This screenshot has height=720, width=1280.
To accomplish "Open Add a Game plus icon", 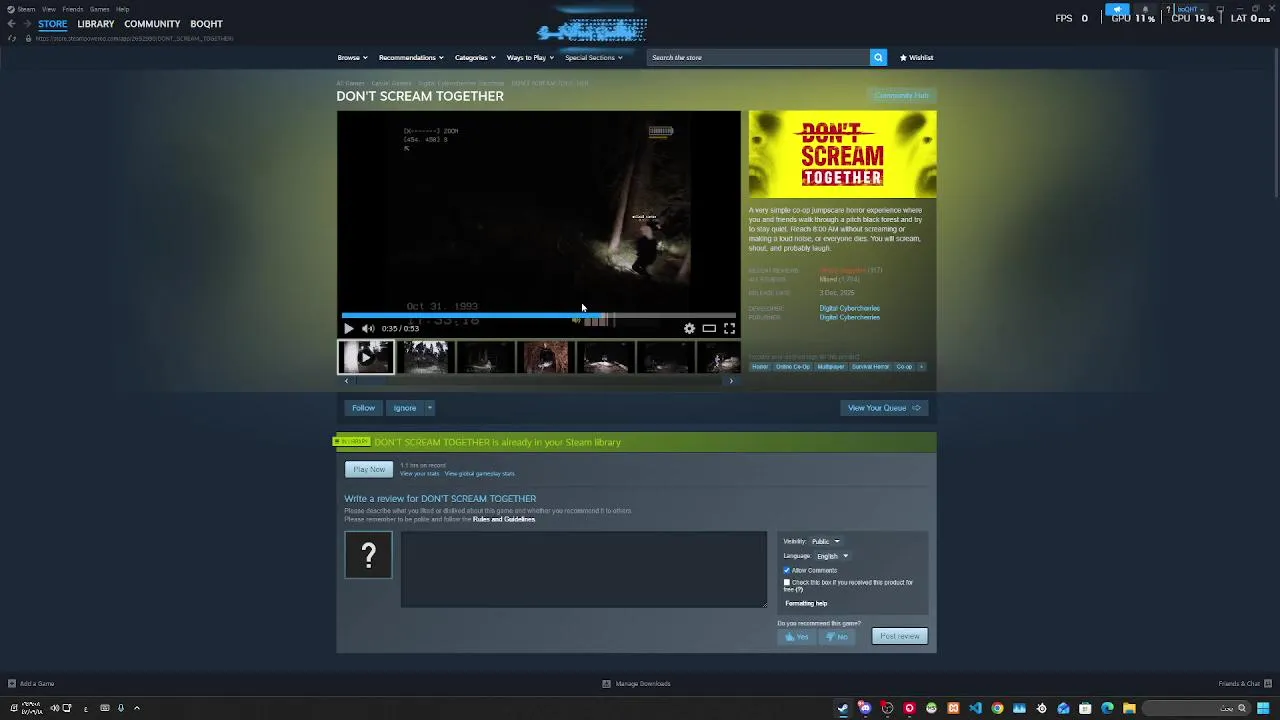I will coord(11,684).
